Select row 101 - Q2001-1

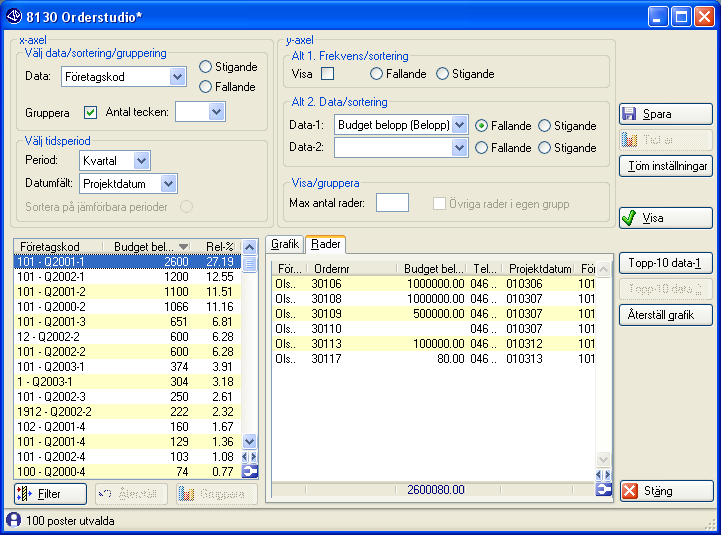(x=128, y=262)
